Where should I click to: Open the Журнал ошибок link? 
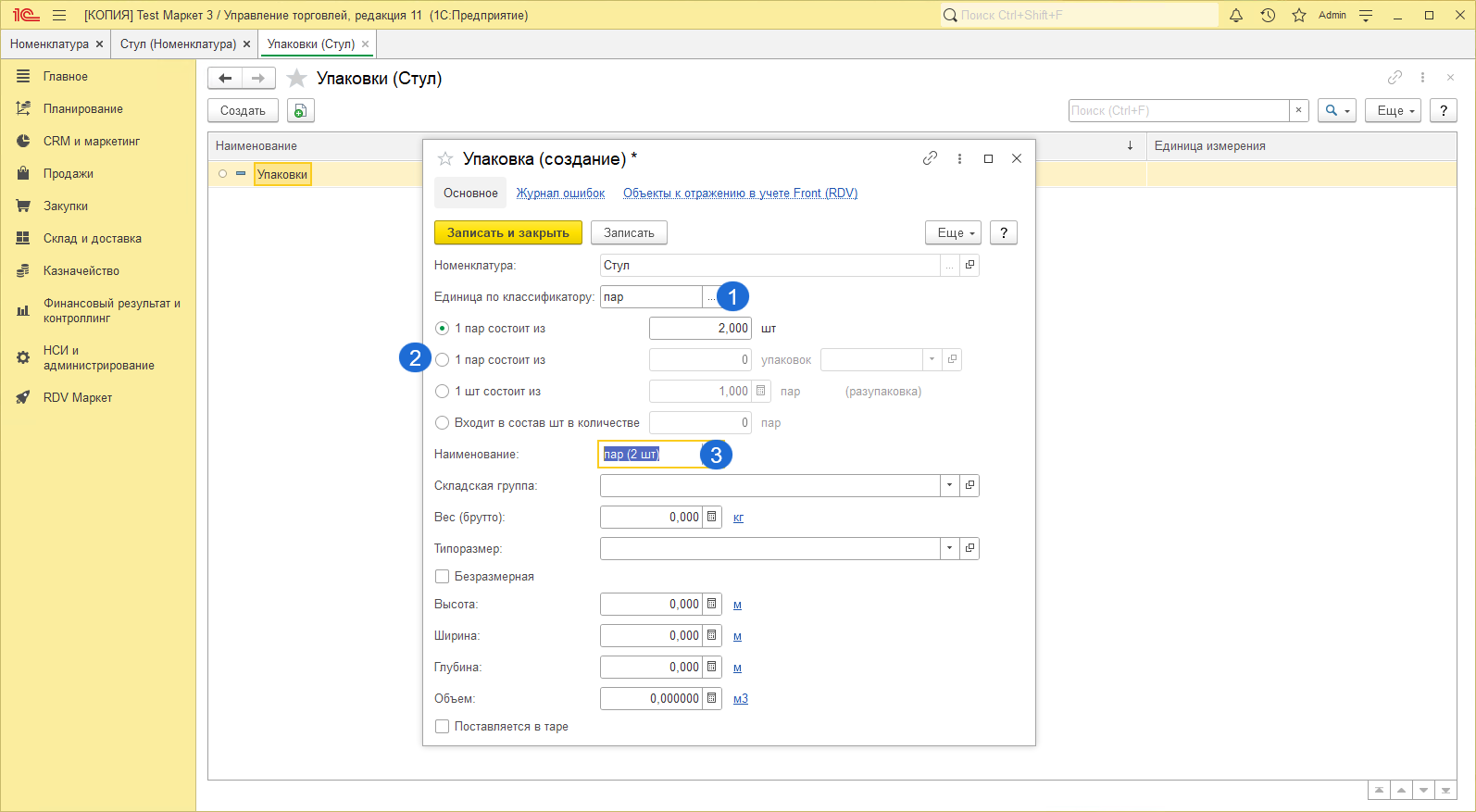click(560, 194)
